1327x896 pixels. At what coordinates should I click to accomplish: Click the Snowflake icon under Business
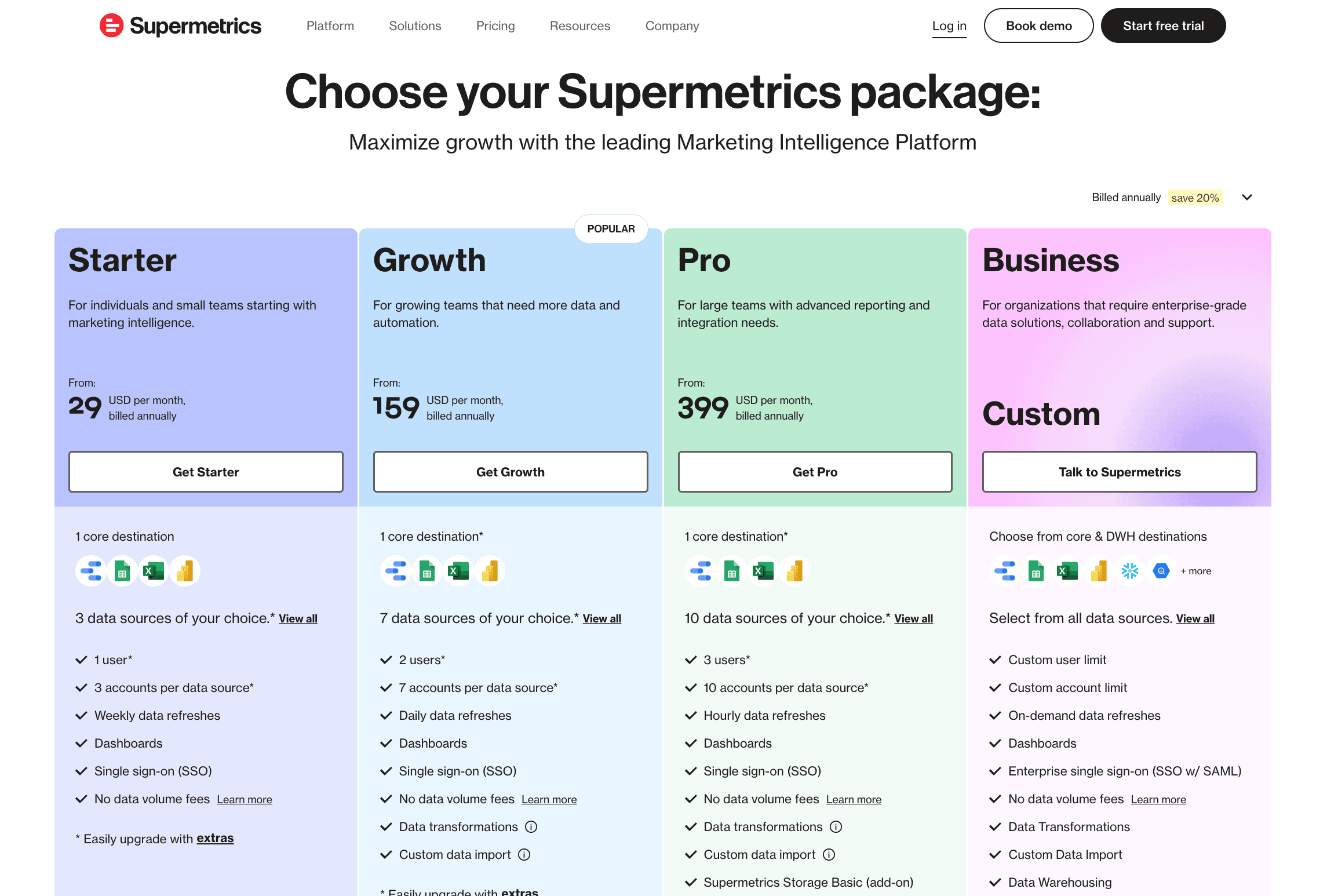(x=1129, y=571)
